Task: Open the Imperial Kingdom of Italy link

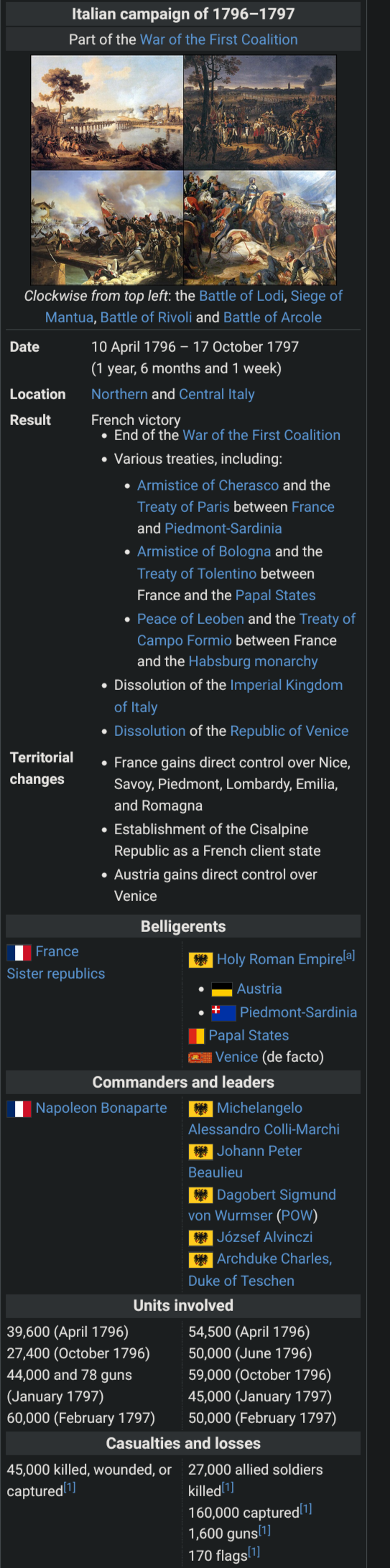Action: coord(228,696)
